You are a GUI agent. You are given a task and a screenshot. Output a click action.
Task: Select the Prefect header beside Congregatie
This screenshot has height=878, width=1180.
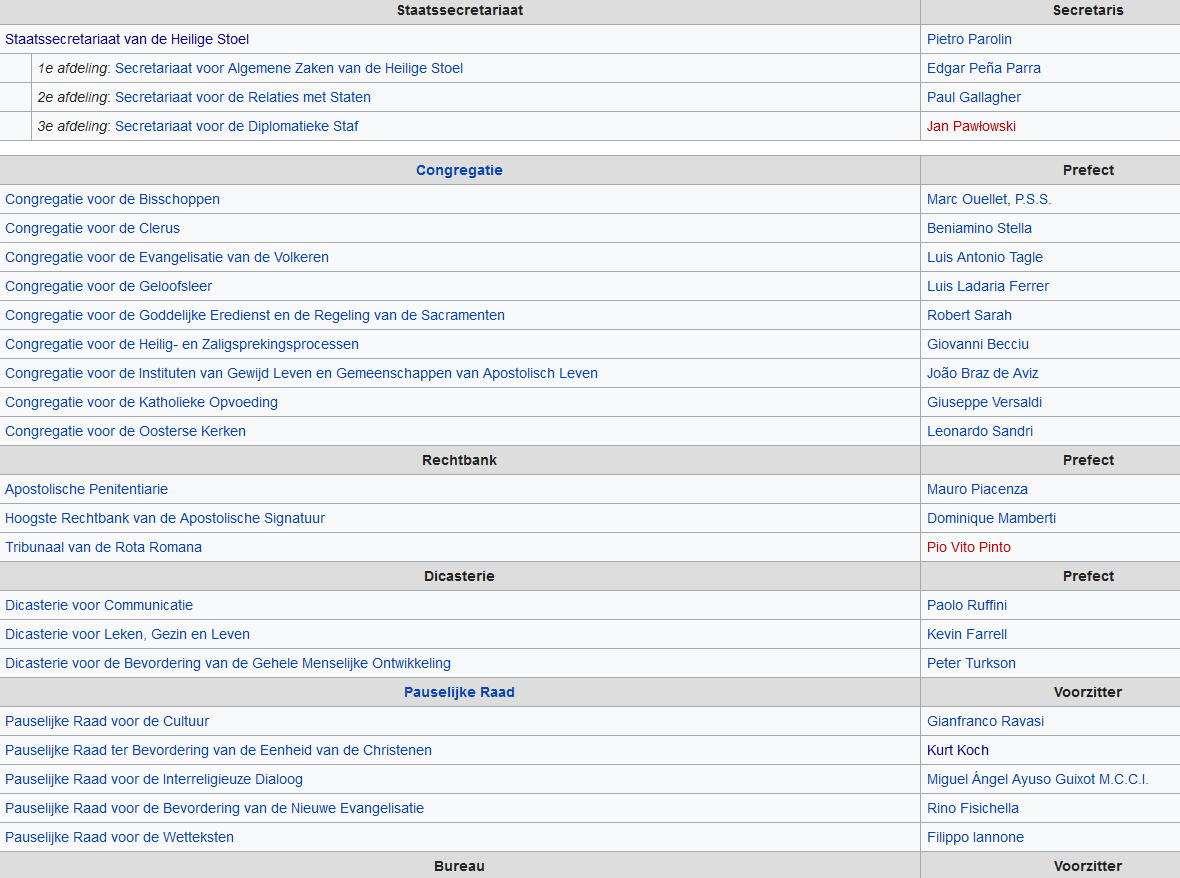(1087, 170)
